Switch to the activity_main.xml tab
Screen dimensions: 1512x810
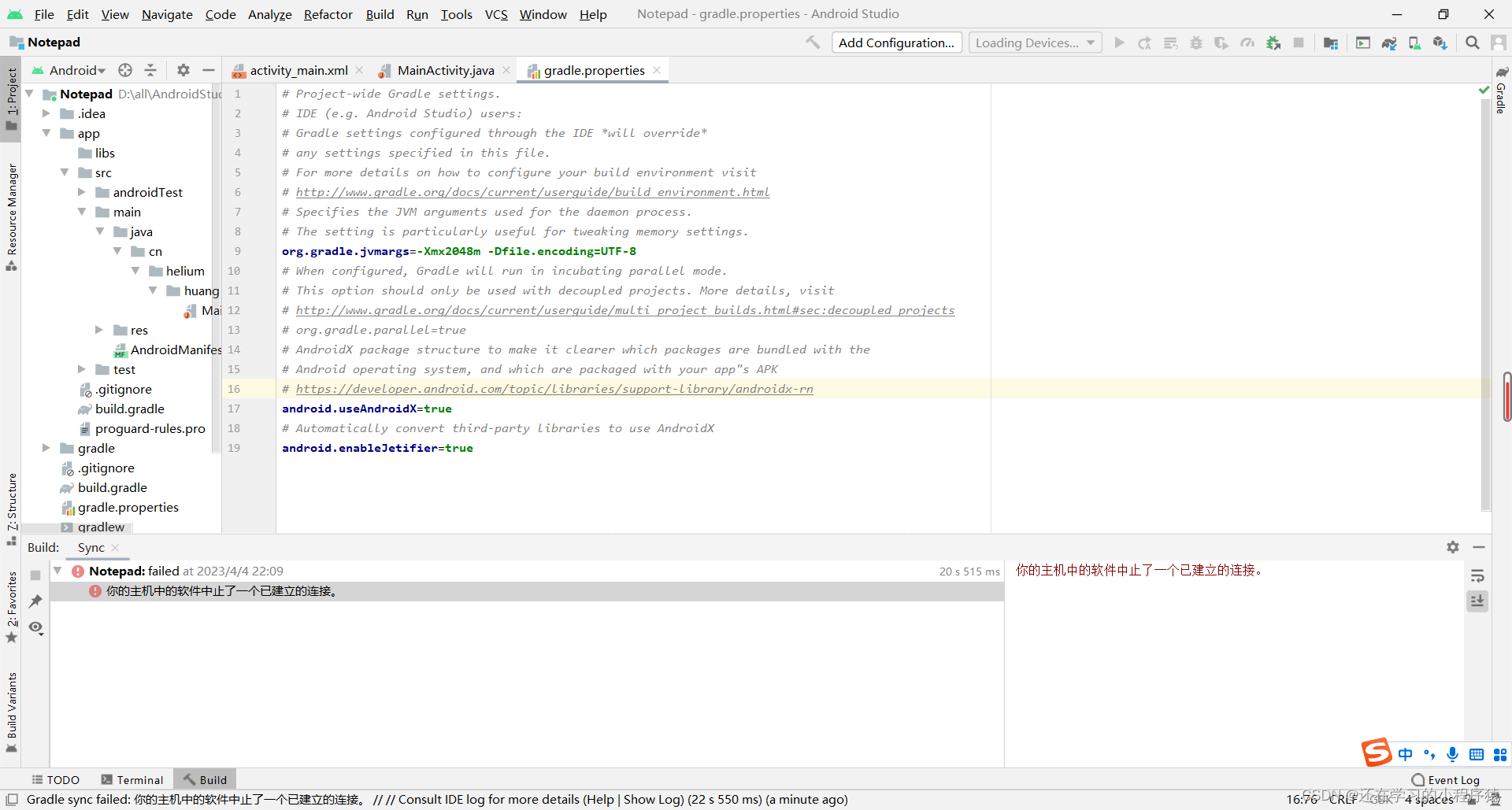298,70
